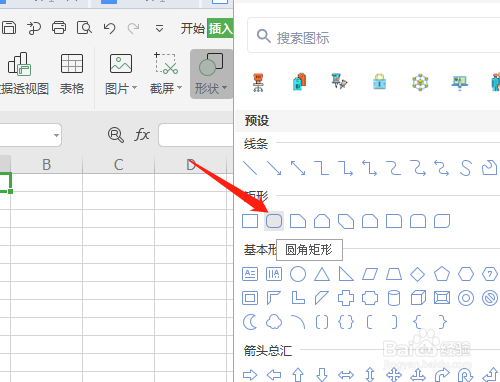Image resolution: width=500 pixels, height=382 pixels.
Task: Select the cylinder can shape
Action: pyautogui.click(x=394, y=298)
